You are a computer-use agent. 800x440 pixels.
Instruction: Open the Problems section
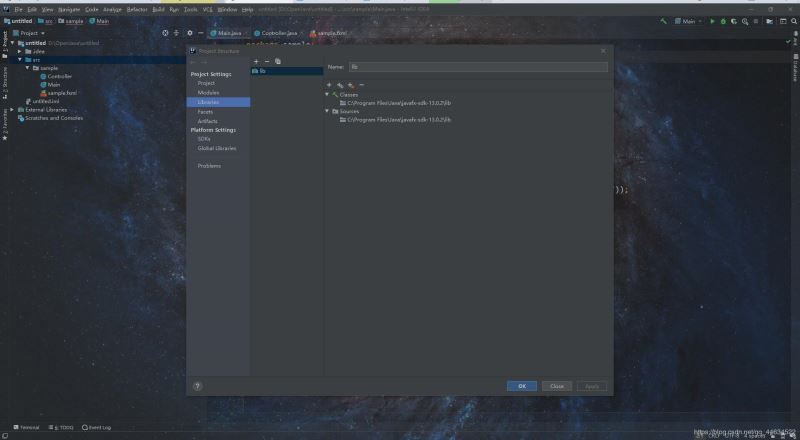point(209,166)
